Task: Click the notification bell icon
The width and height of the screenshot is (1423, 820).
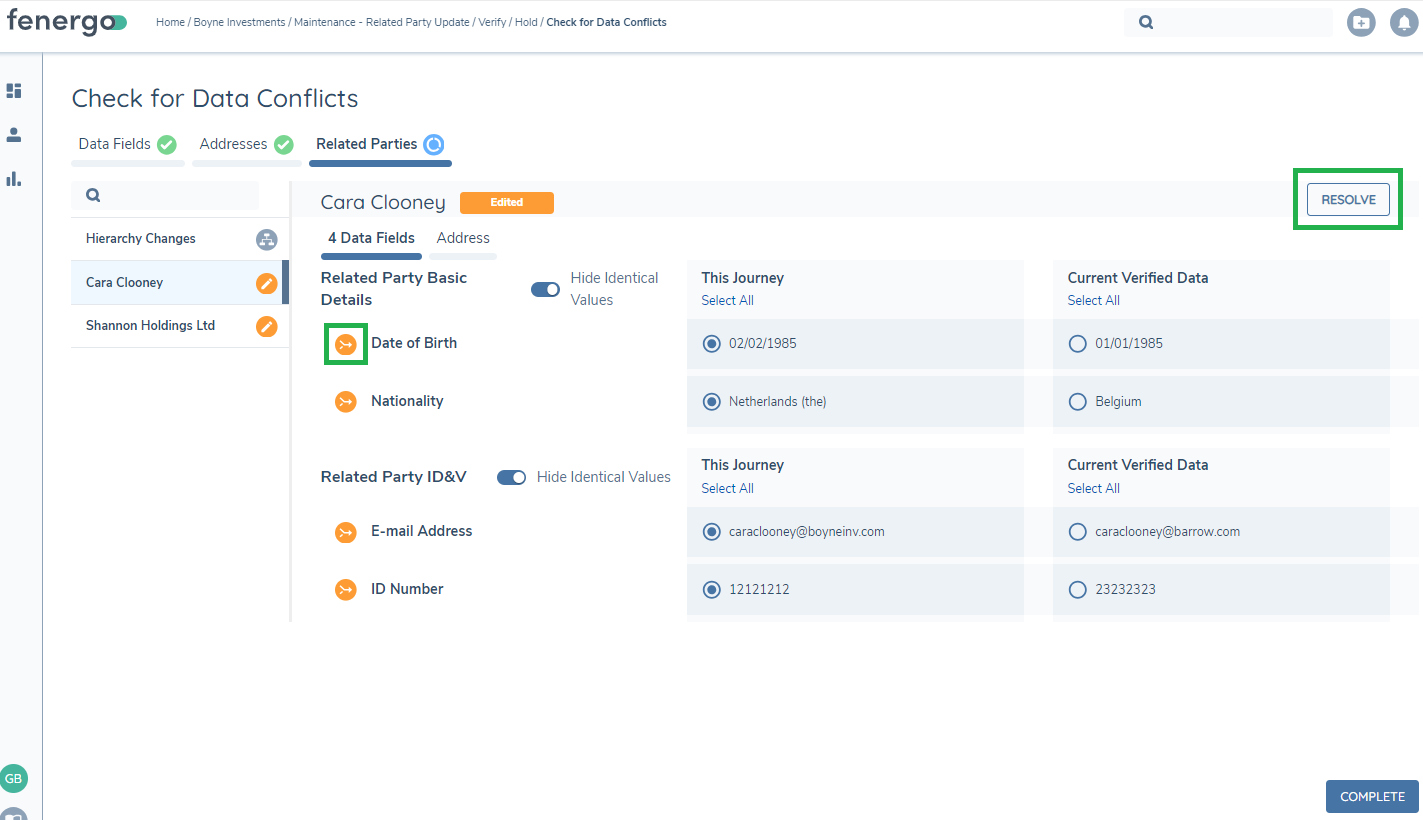Action: (1404, 22)
